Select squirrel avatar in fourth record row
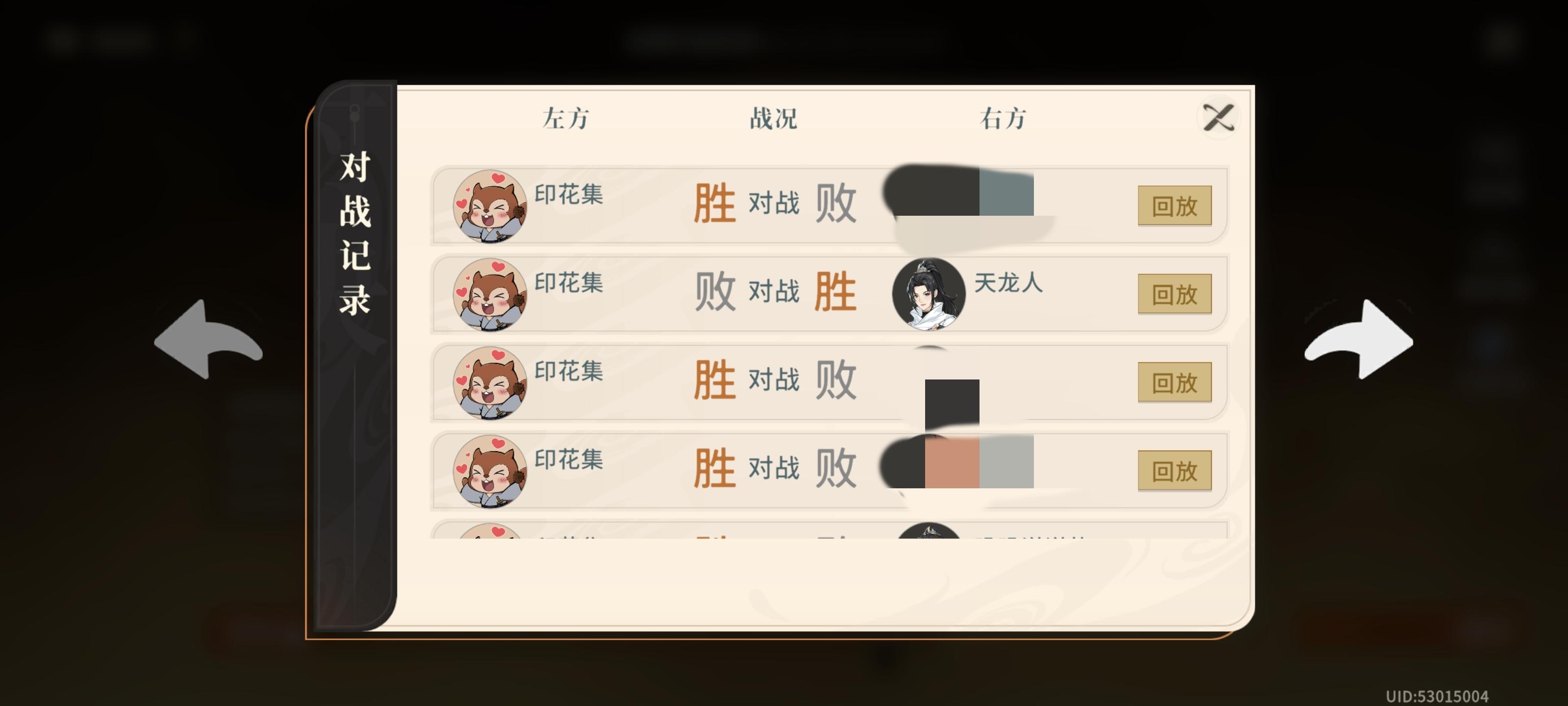This screenshot has width=1568, height=706. 490,472
